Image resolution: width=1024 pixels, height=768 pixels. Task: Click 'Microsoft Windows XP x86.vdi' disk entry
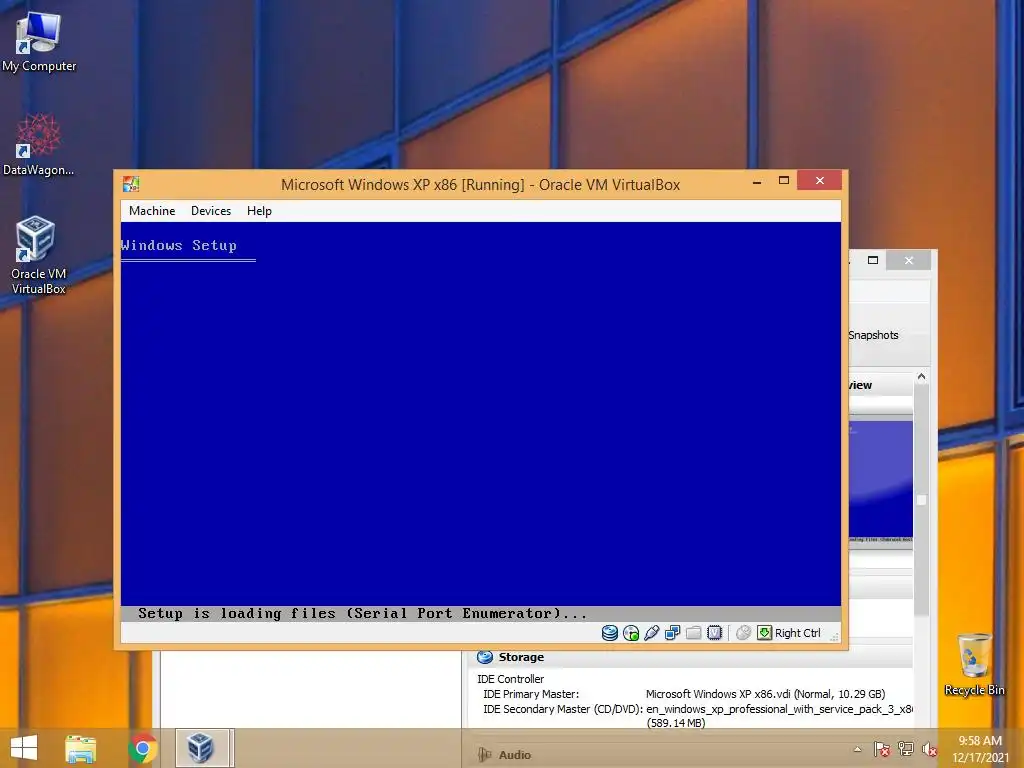tap(765, 694)
